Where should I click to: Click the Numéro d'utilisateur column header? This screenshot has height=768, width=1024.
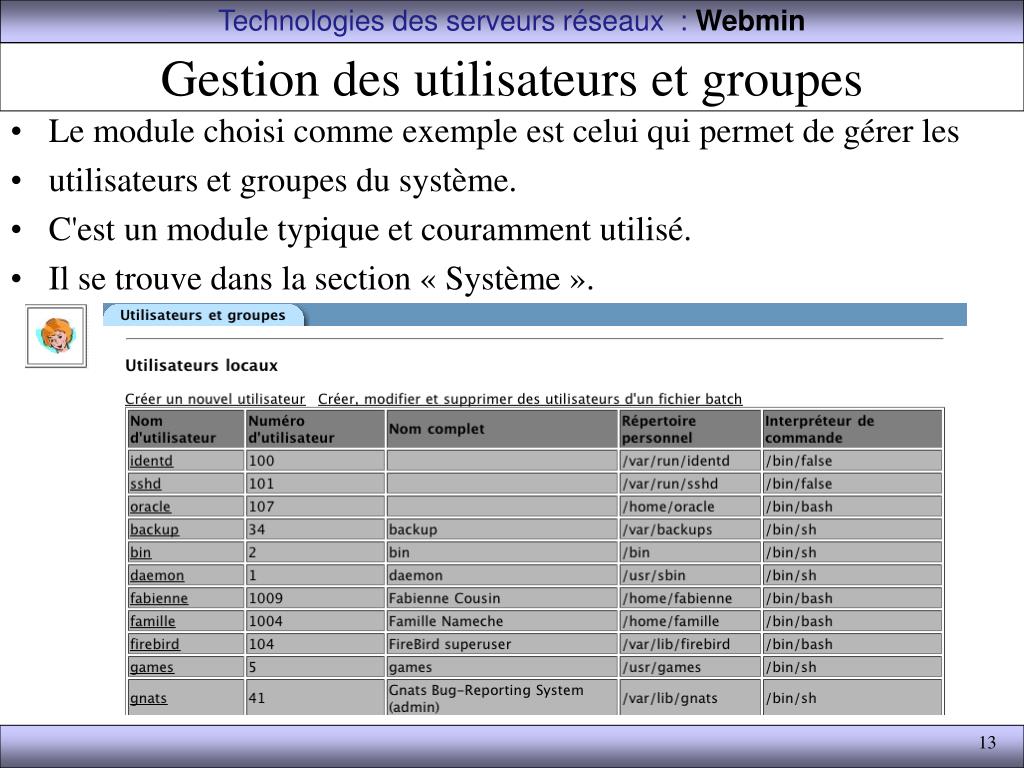coord(315,429)
